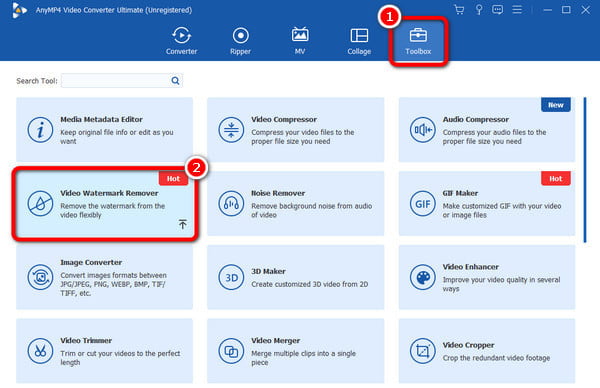Click the toolbox vertical scrollbar
This screenshot has height=388, width=600.
point(585,170)
